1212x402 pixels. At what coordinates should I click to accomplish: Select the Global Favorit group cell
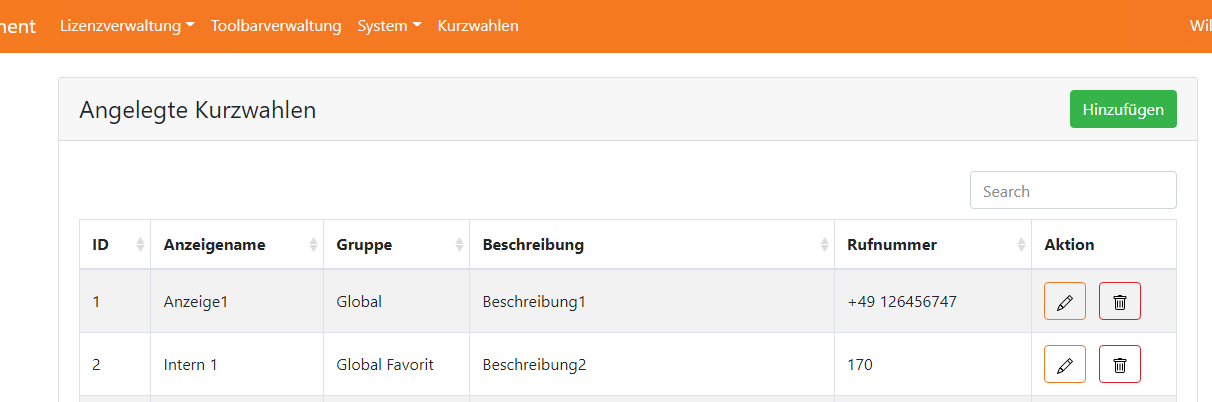(x=385, y=365)
